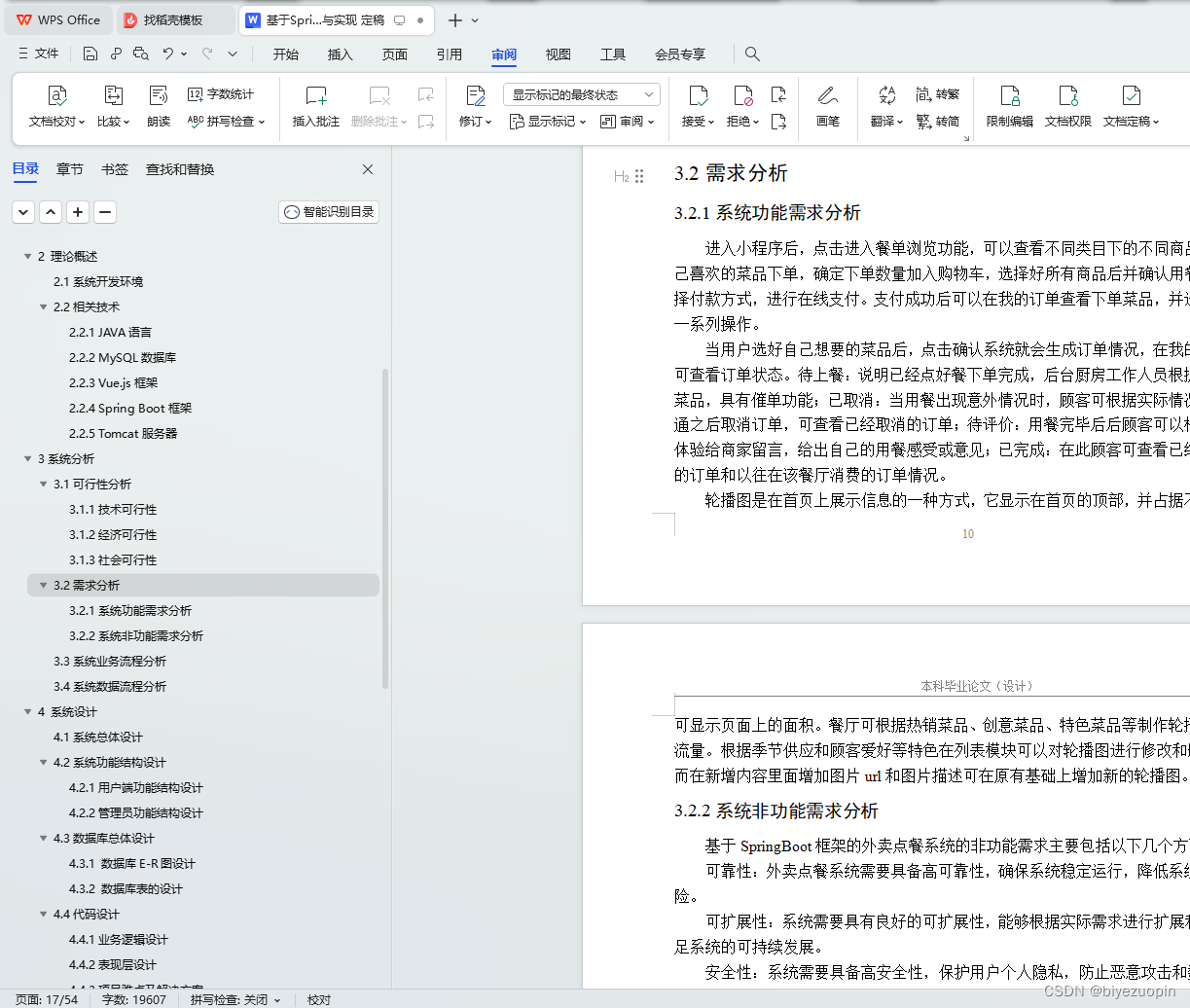Screen dimensions: 1190x1008
Task: Open 文档校对 document proofreading tool
Action: [x=57, y=107]
